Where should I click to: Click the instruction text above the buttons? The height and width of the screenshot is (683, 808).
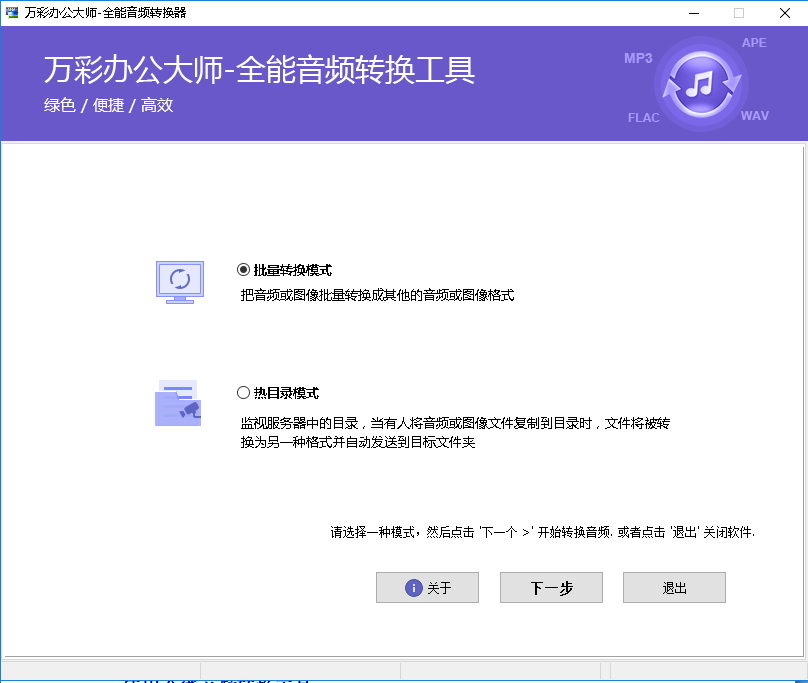pos(542,533)
